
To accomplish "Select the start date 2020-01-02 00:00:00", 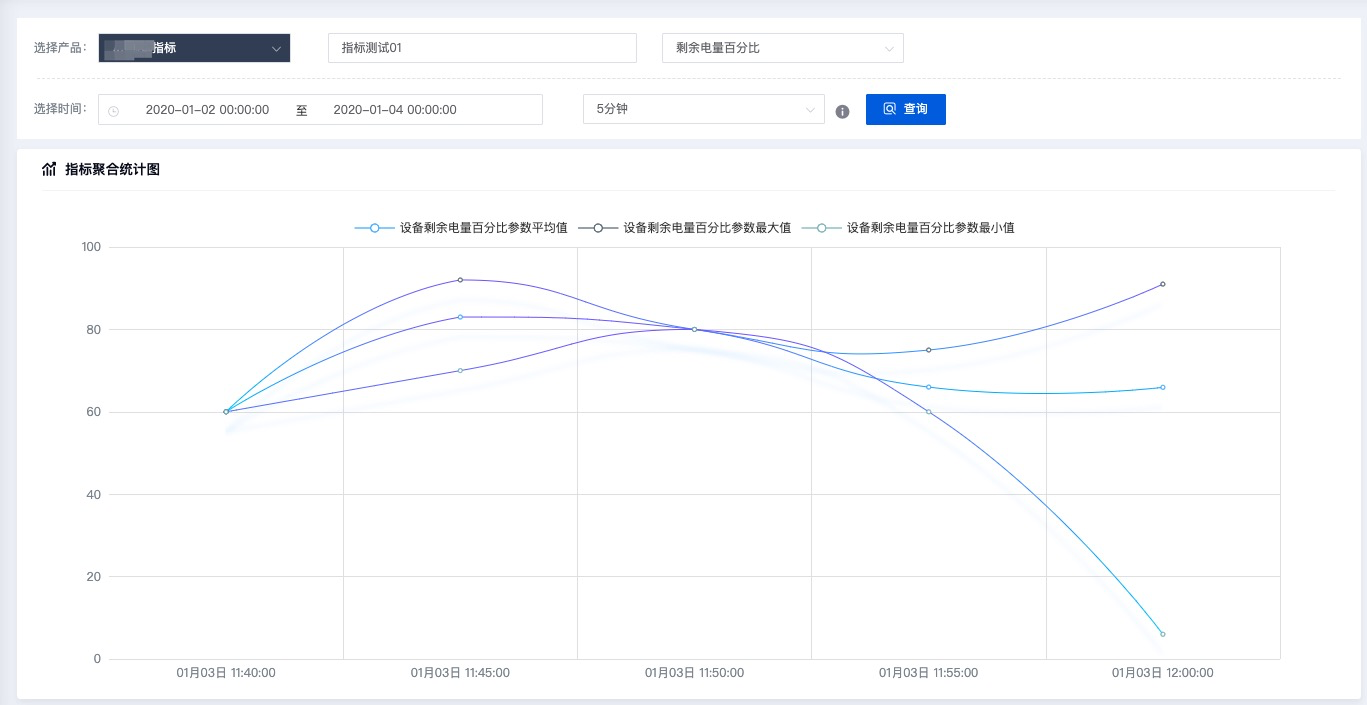I will 207,110.
